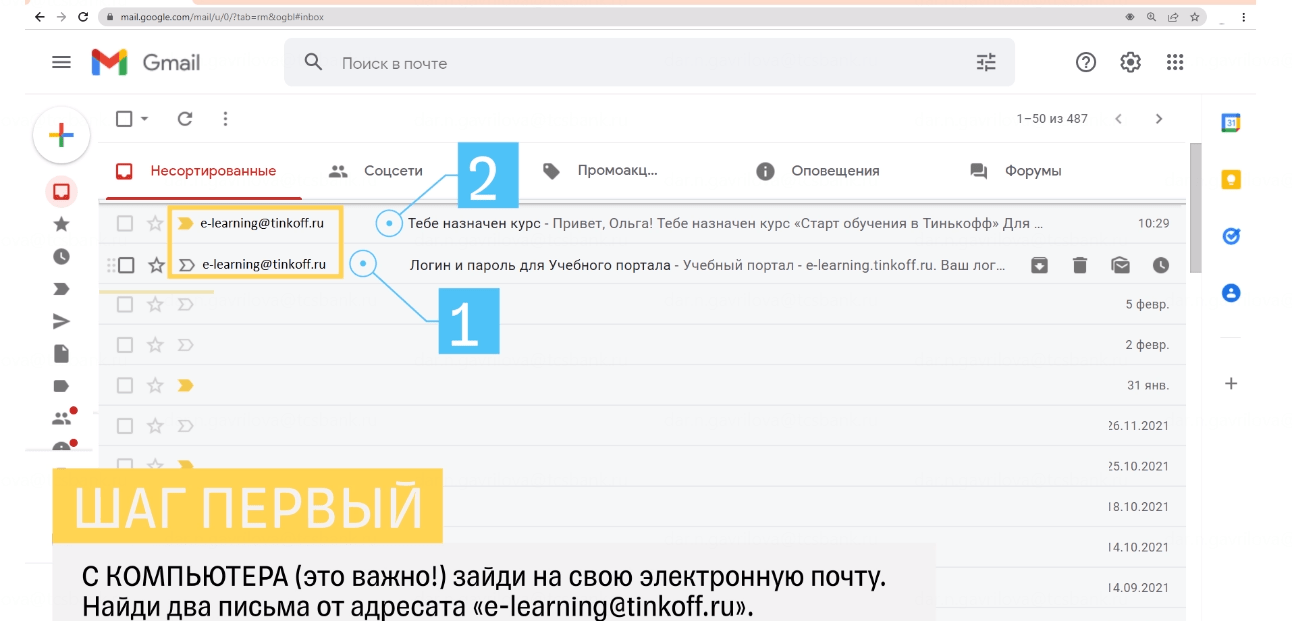
Task: Tick the select-all emails checkbox
Action: click(x=124, y=118)
